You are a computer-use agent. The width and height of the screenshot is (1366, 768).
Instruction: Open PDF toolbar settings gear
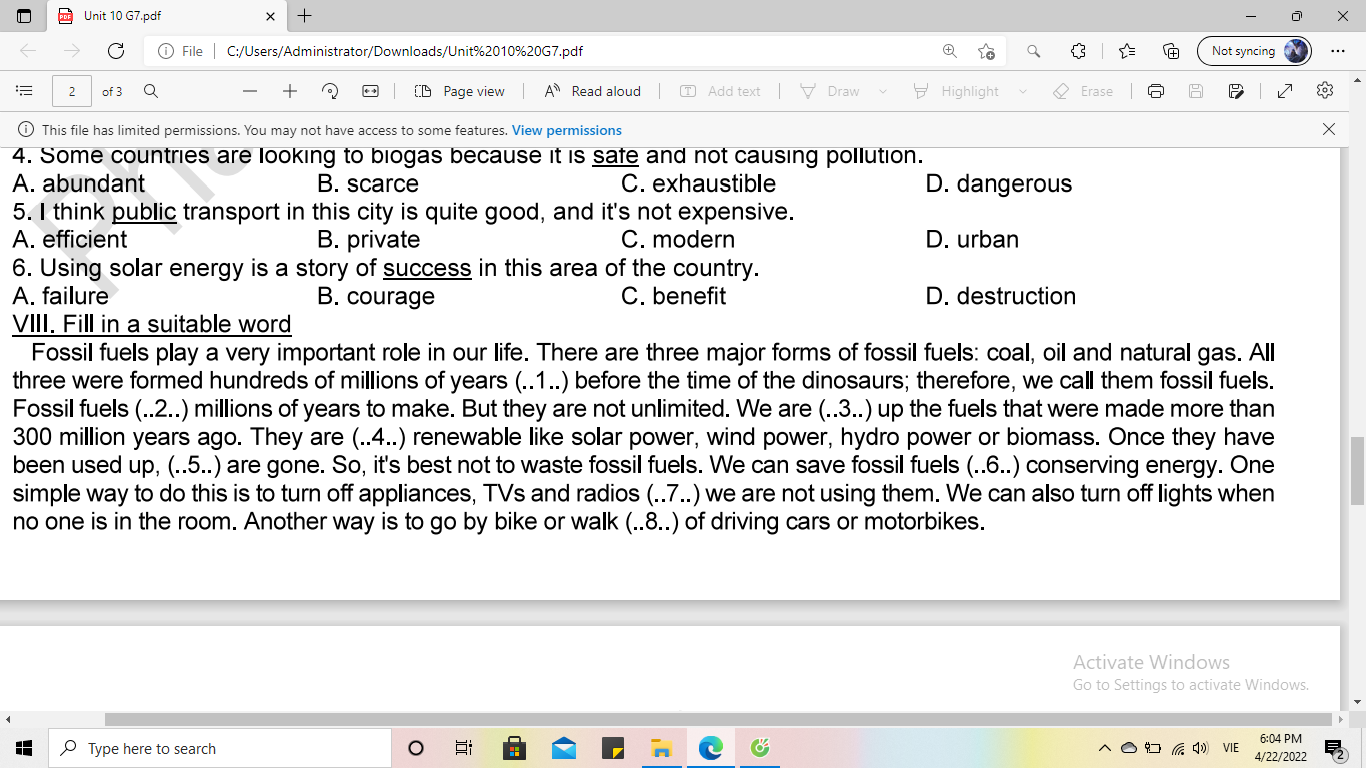coord(1325,91)
